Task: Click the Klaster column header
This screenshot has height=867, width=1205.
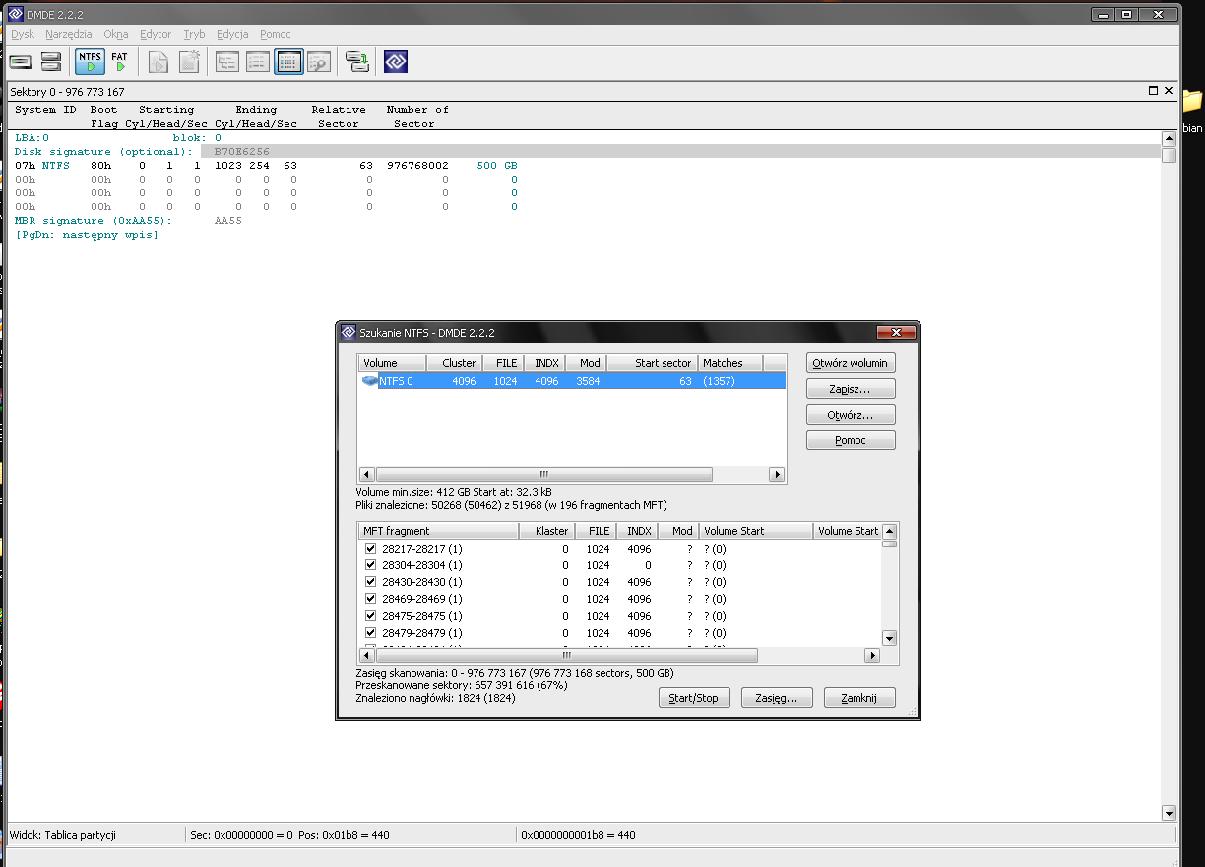Action: (547, 531)
